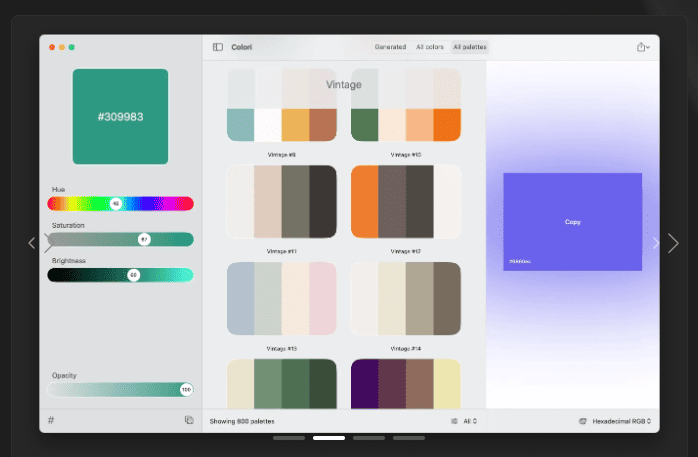Pick the bright orange stripe in Vintage #10
698x457 pixels.
tap(447, 125)
